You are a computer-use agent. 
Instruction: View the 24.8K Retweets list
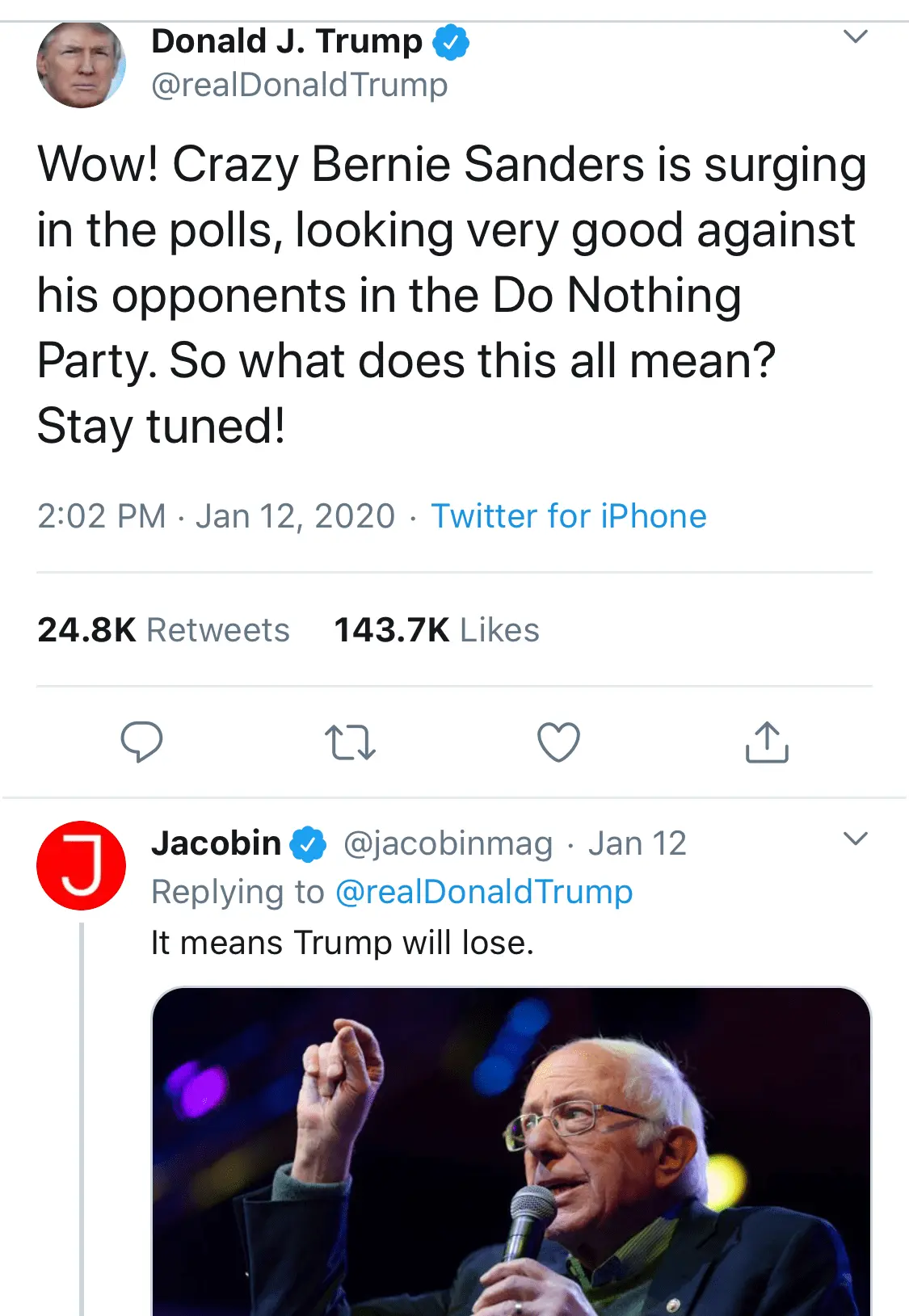(163, 630)
